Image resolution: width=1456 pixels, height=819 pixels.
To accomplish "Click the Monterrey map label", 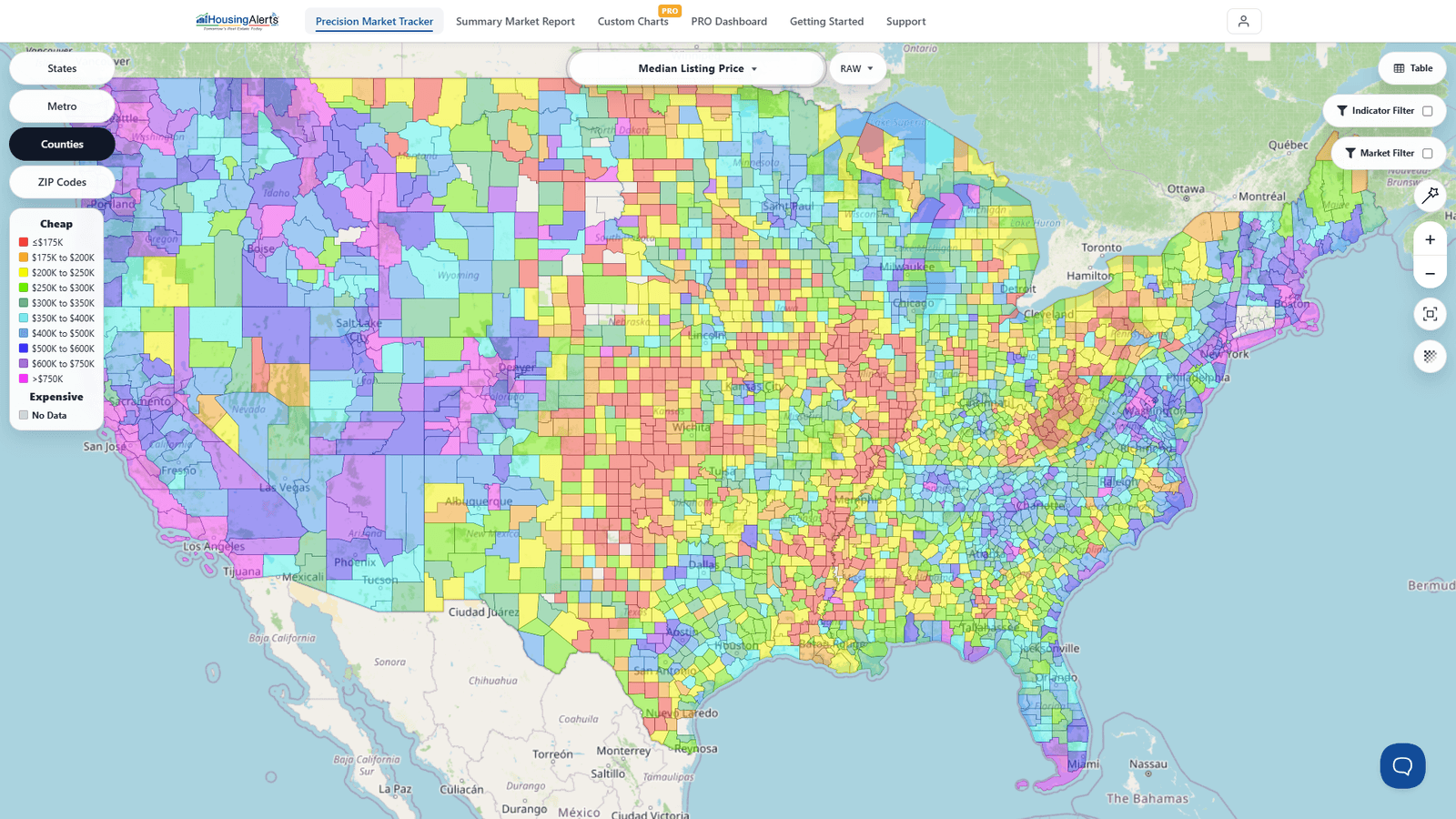I will coord(623,751).
